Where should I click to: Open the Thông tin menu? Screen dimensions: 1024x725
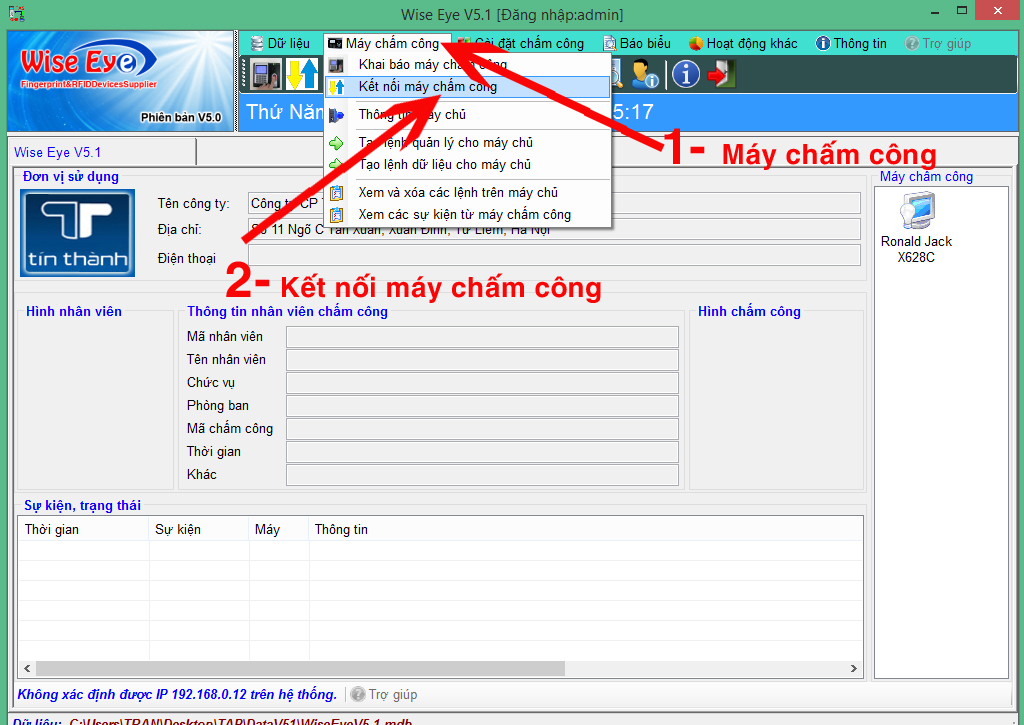tap(851, 44)
